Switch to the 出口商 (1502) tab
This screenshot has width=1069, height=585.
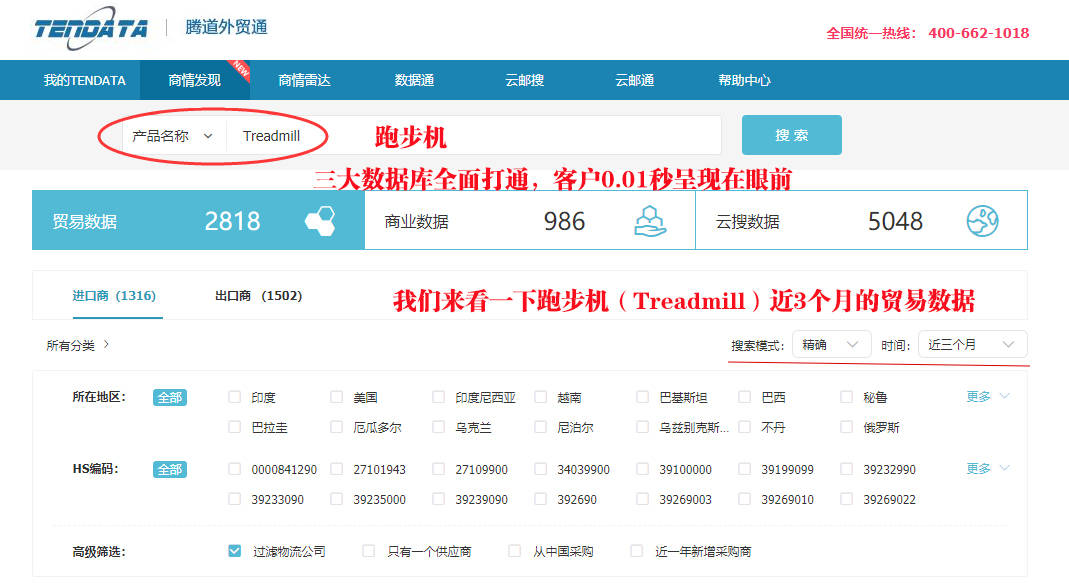(x=258, y=296)
